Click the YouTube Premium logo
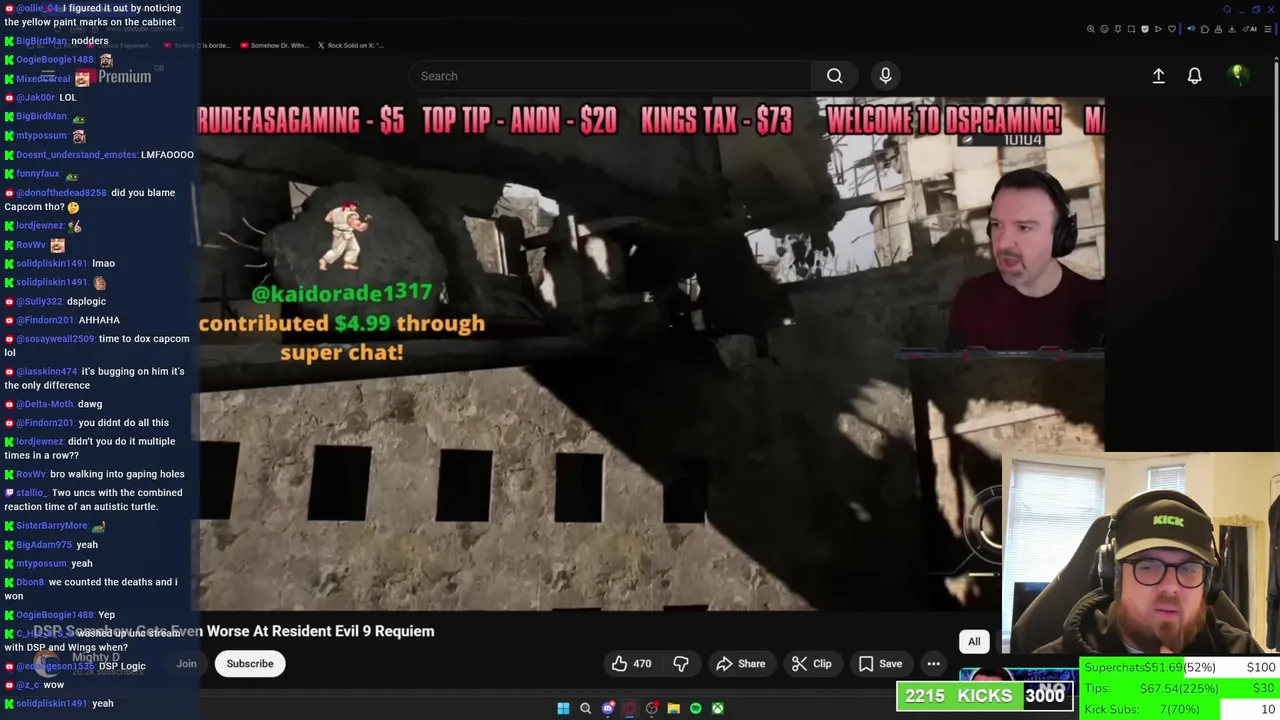 coord(113,77)
